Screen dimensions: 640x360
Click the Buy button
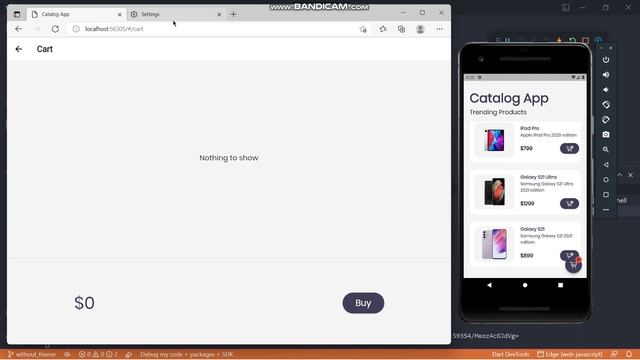tap(363, 303)
